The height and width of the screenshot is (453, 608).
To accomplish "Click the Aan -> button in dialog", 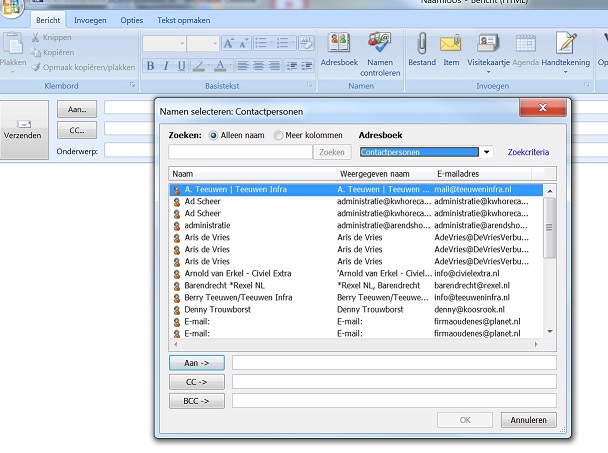I will click(197, 363).
